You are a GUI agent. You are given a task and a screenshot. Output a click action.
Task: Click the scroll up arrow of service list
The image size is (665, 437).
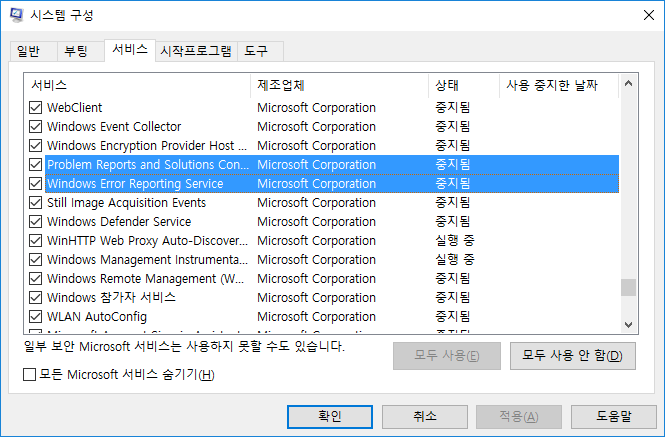point(629,84)
